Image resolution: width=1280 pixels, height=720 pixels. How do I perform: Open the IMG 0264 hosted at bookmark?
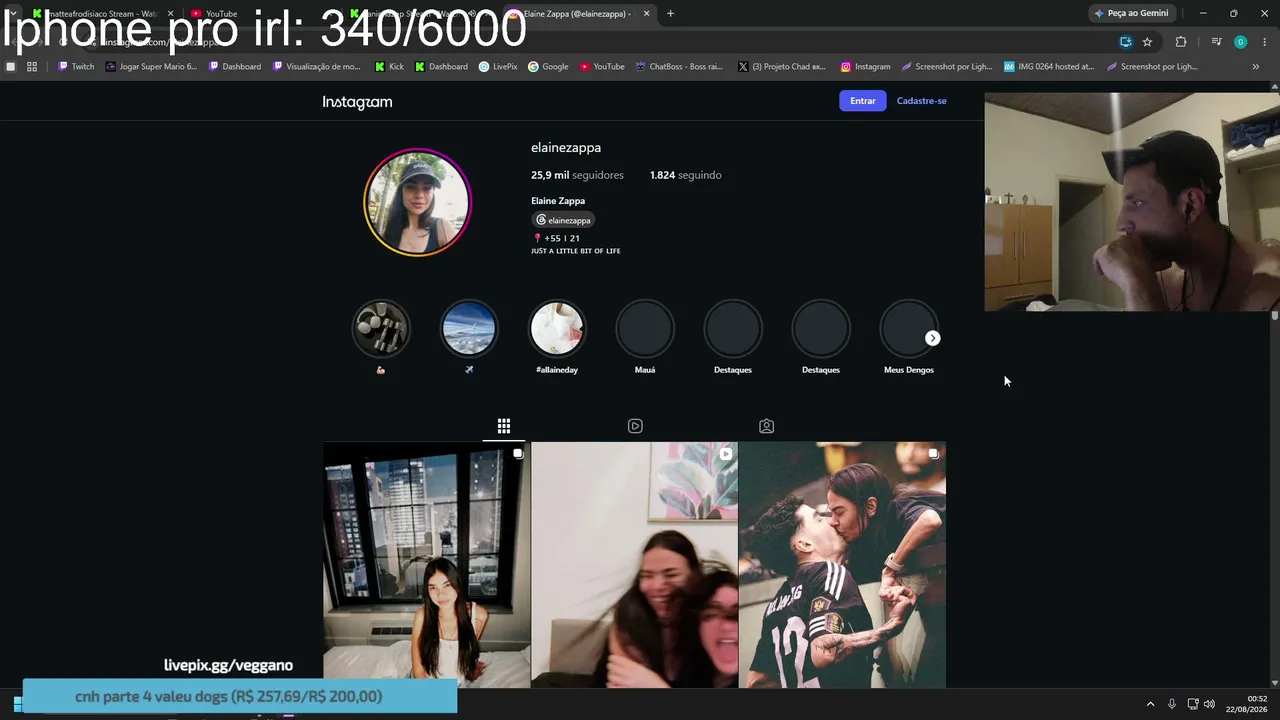tap(1049, 67)
